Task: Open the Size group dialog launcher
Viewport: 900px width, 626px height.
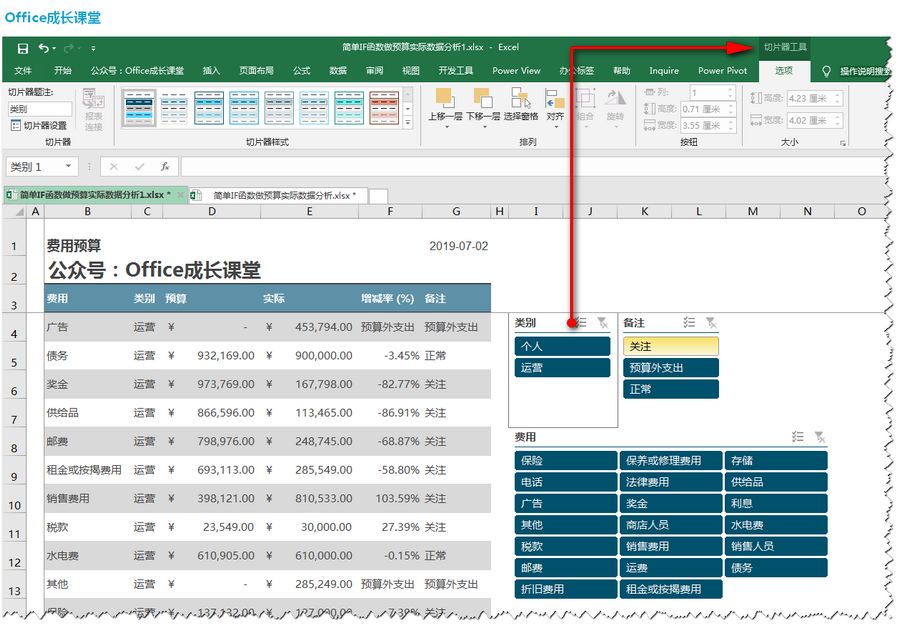Action: (843, 143)
